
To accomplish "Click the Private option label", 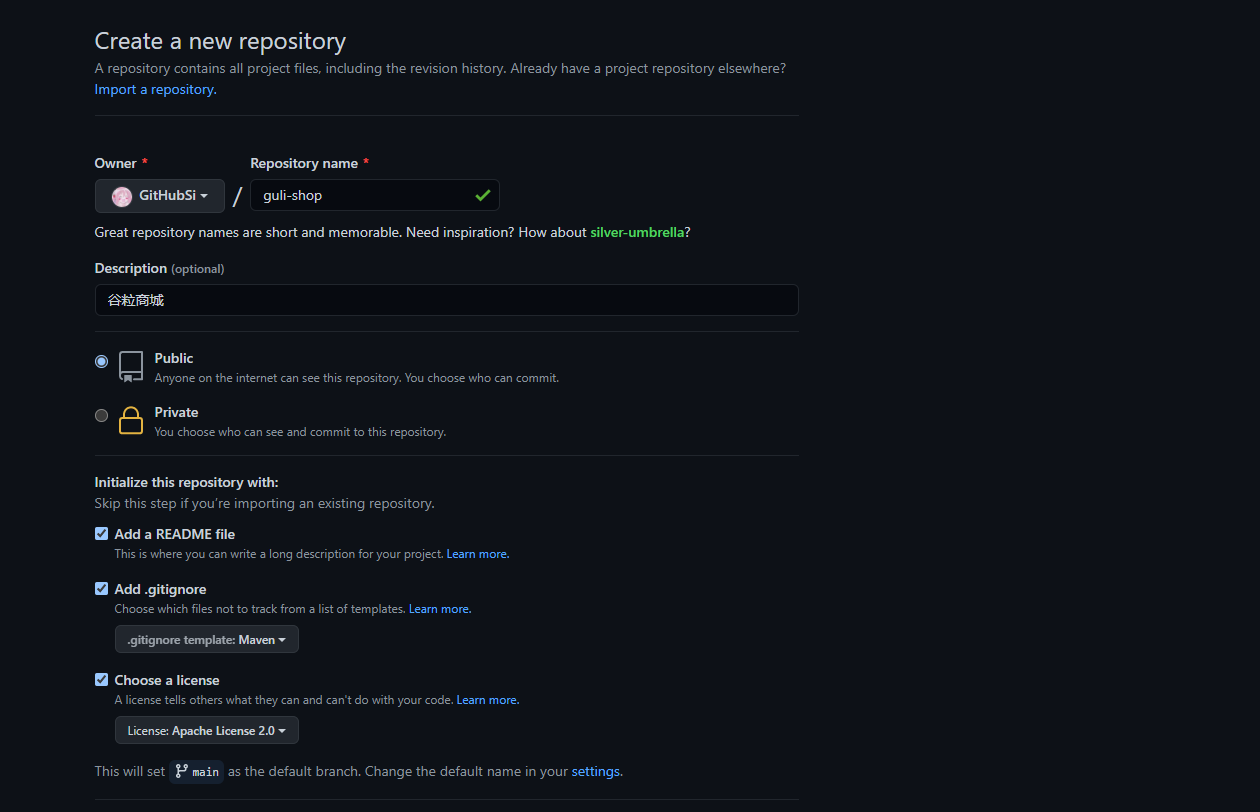I will coord(176,412).
